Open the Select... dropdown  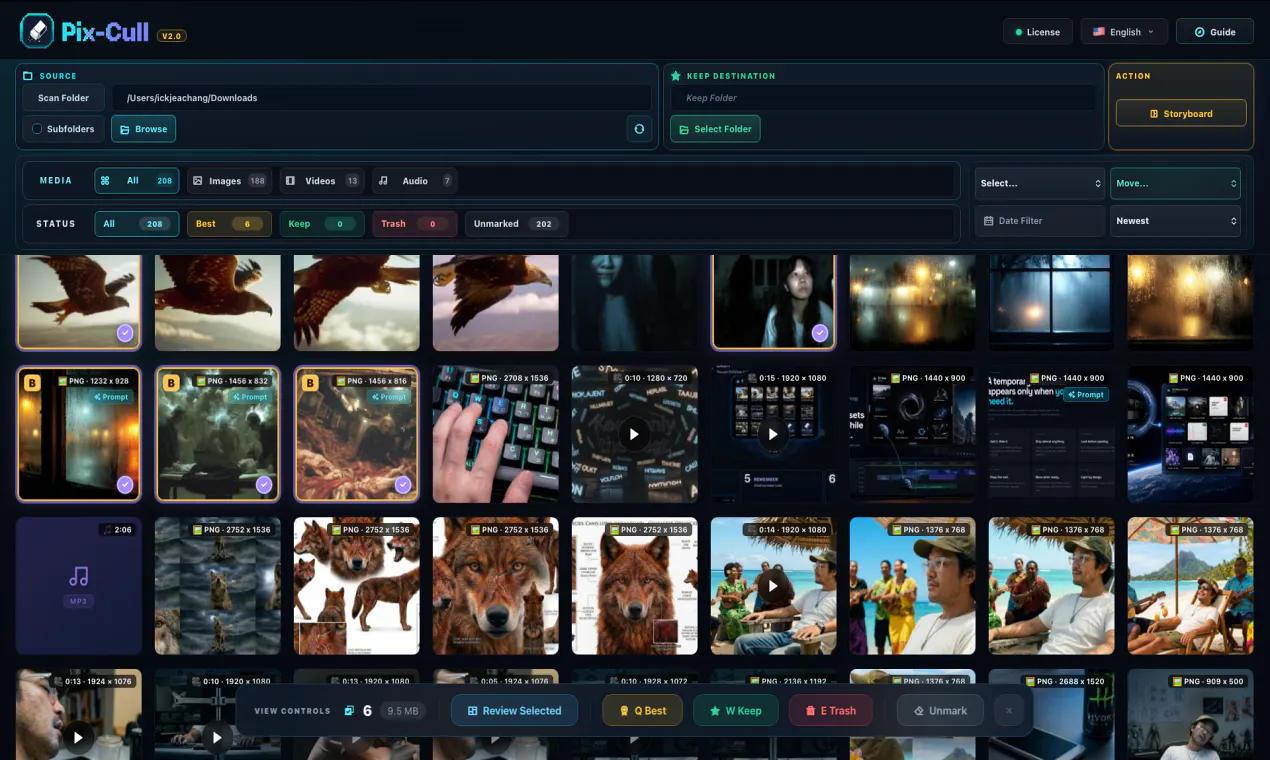coord(1040,183)
